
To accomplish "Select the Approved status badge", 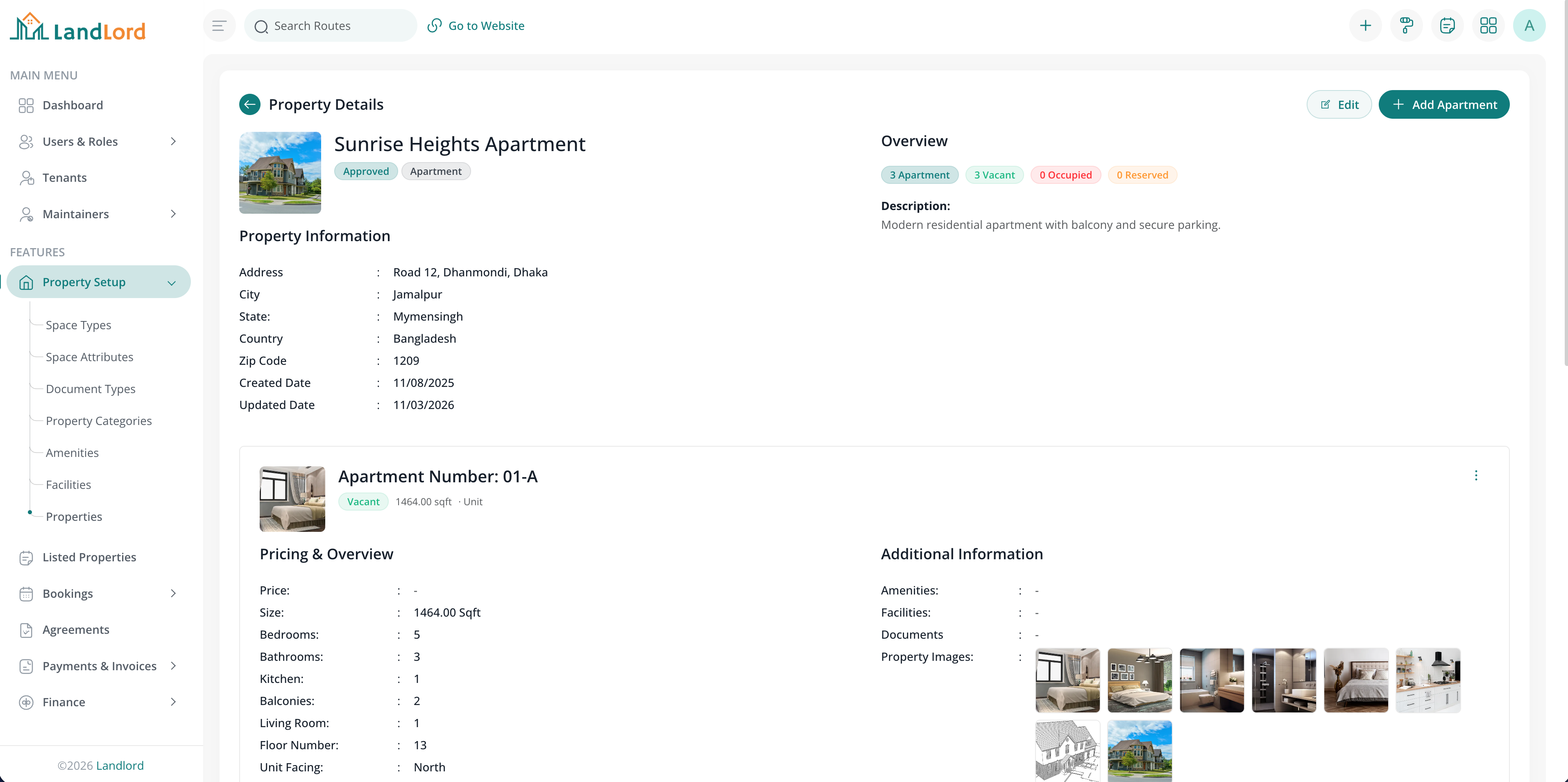I will (x=366, y=171).
